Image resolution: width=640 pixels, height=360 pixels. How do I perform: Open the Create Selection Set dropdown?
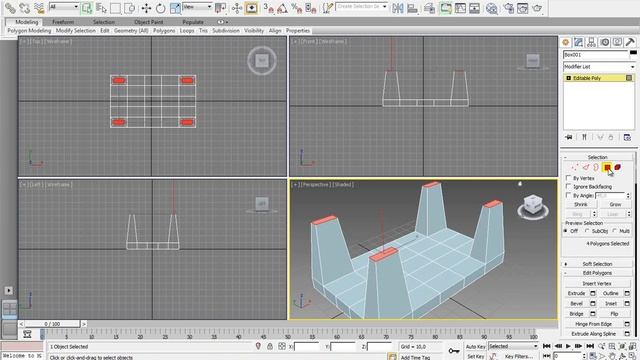[361, 7]
